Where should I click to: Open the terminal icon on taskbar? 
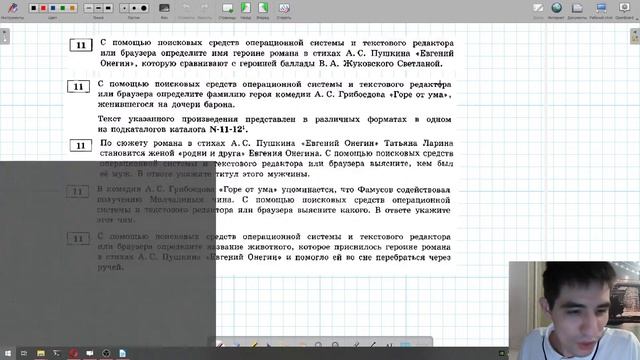point(57,353)
